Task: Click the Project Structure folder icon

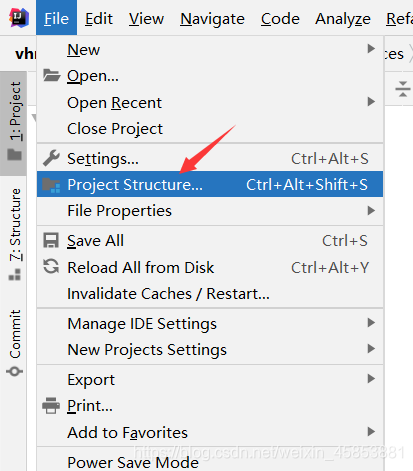Action: point(51,185)
